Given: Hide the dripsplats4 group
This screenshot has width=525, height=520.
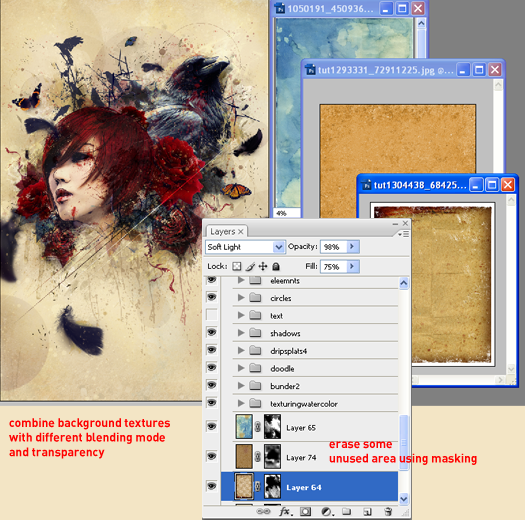Looking at the screenshot, I should [212, 350].
